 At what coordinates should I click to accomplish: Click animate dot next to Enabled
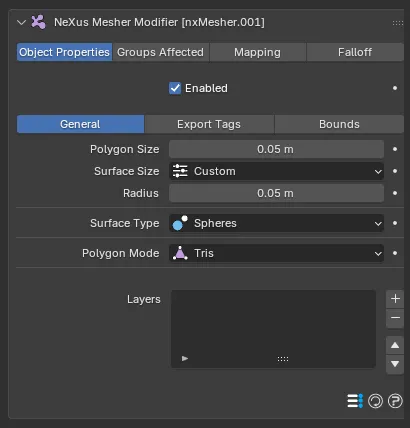coord(395,88)
